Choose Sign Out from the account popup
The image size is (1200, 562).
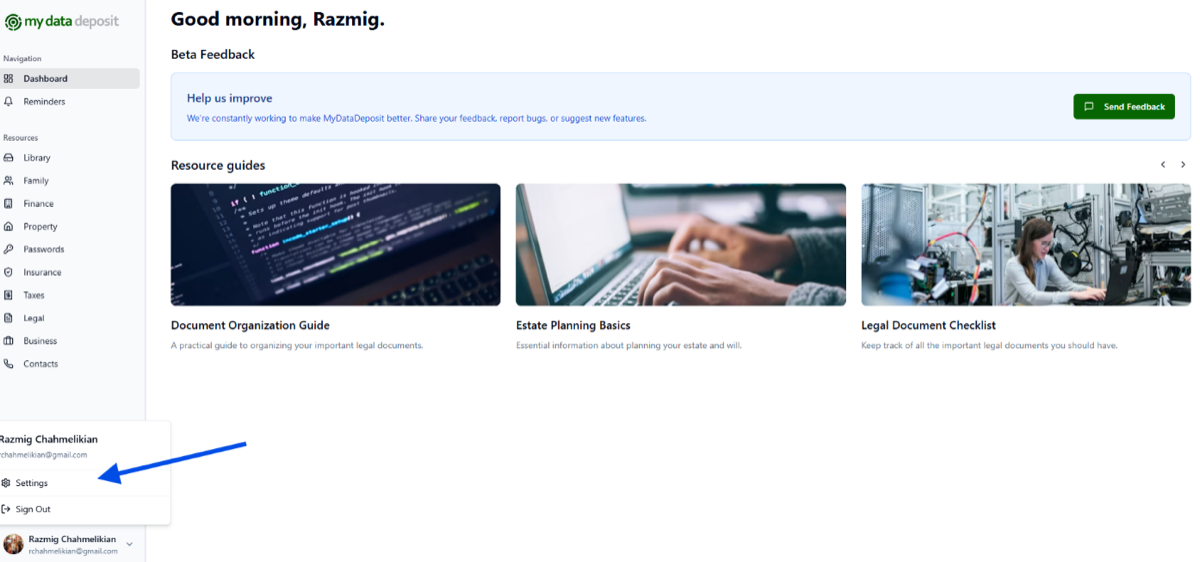pyautogui.click(x=84, y=509)
